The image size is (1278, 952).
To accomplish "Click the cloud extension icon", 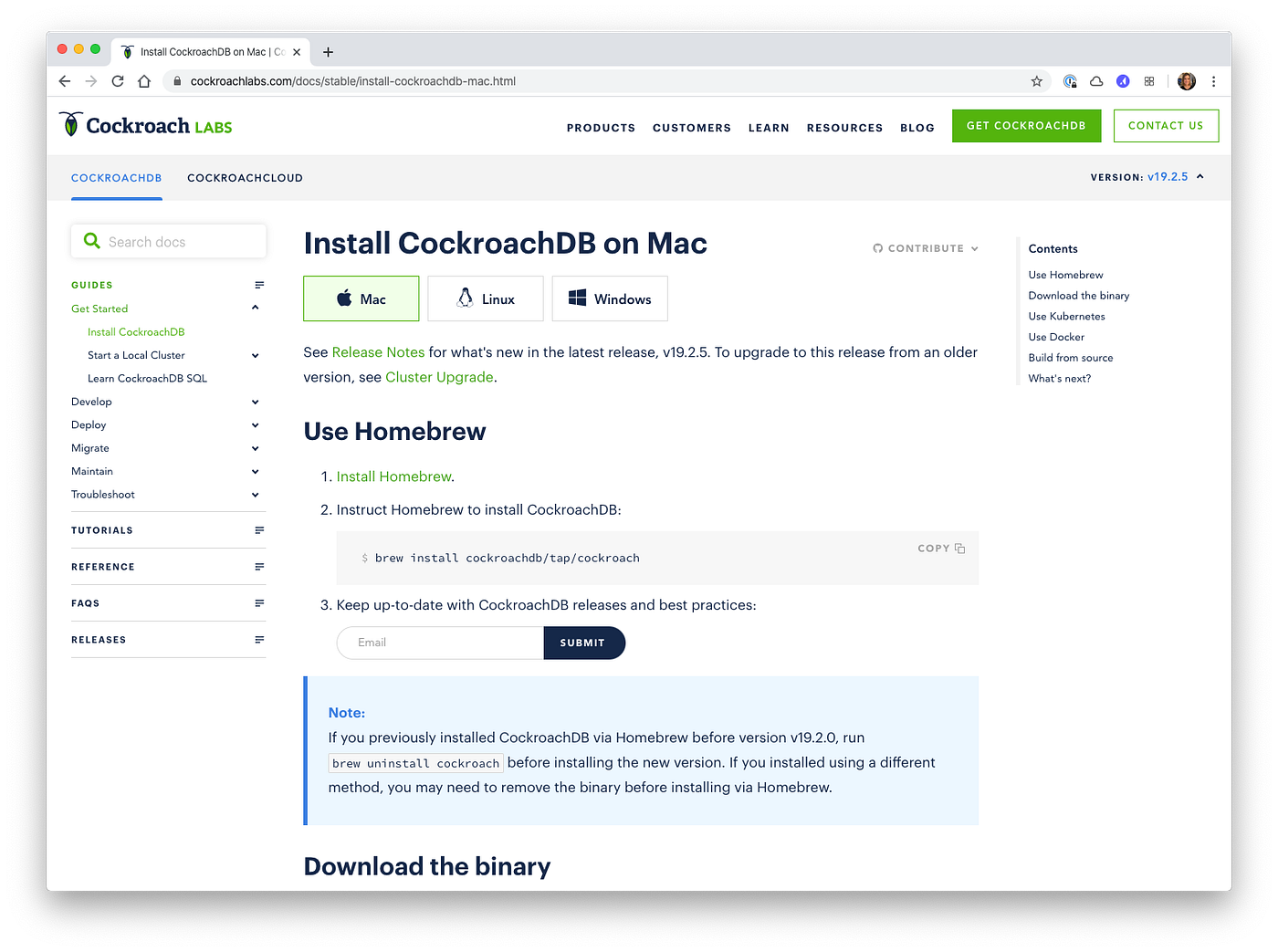I will [x=1096, y=81].
